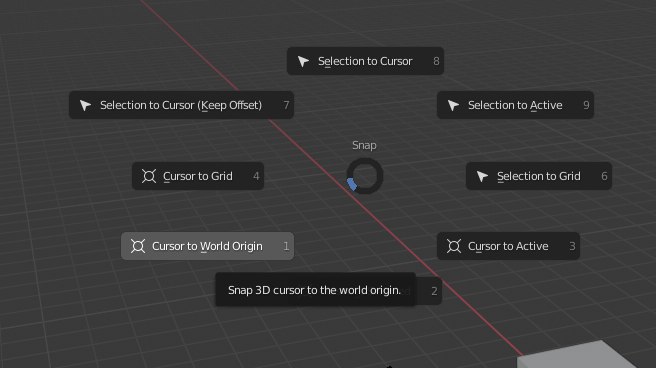Click the shortcut number 7 on Keep Offset entry

286,105
